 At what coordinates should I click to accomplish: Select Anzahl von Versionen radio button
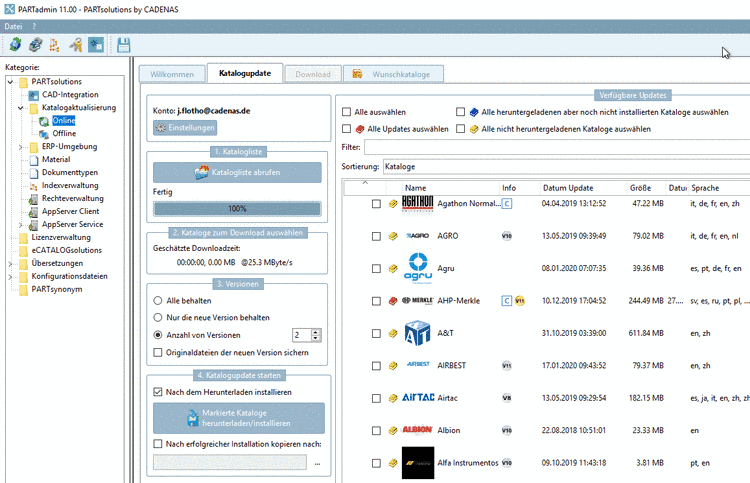tap(158, 335)
